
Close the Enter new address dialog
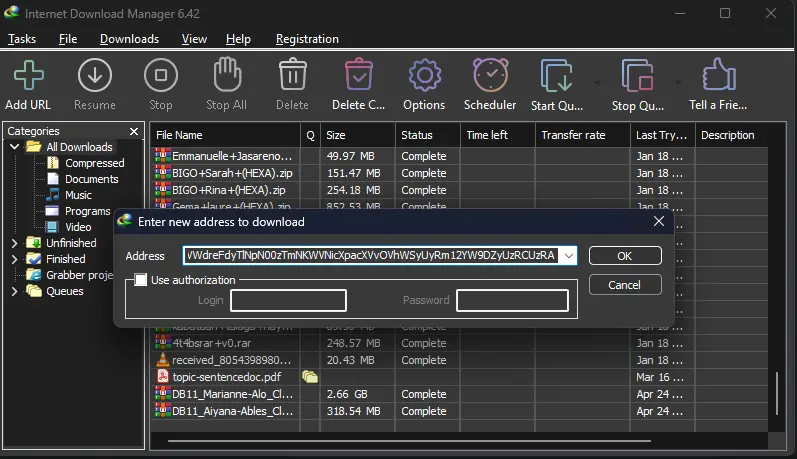click(x=659, y=221)
